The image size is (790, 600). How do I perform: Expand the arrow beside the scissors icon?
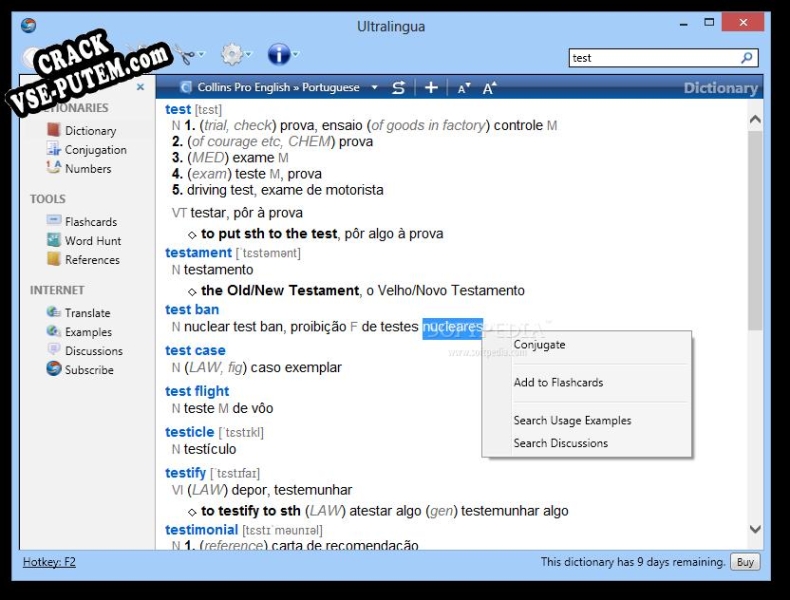point(202,54)
